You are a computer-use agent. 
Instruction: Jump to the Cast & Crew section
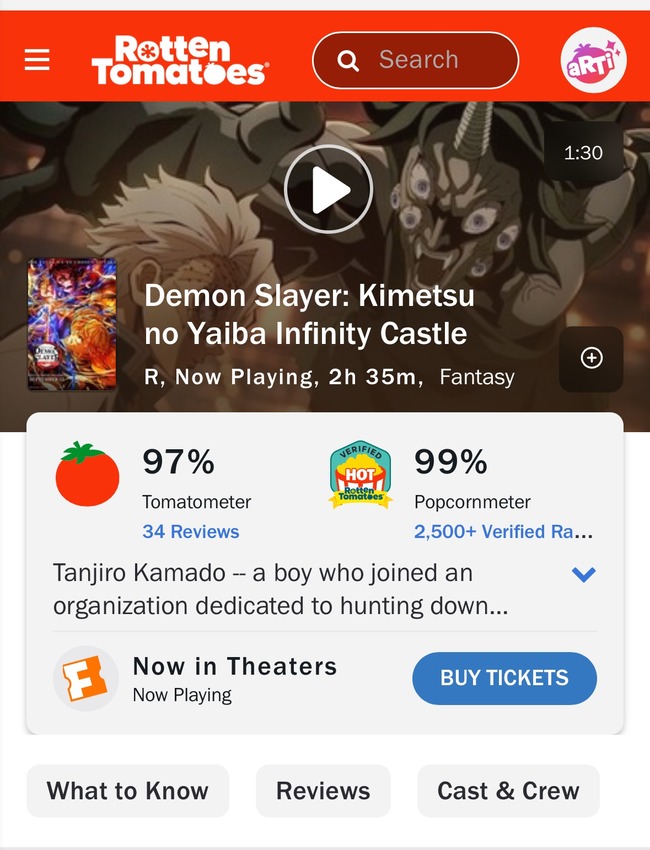click(x=509, y=791)
